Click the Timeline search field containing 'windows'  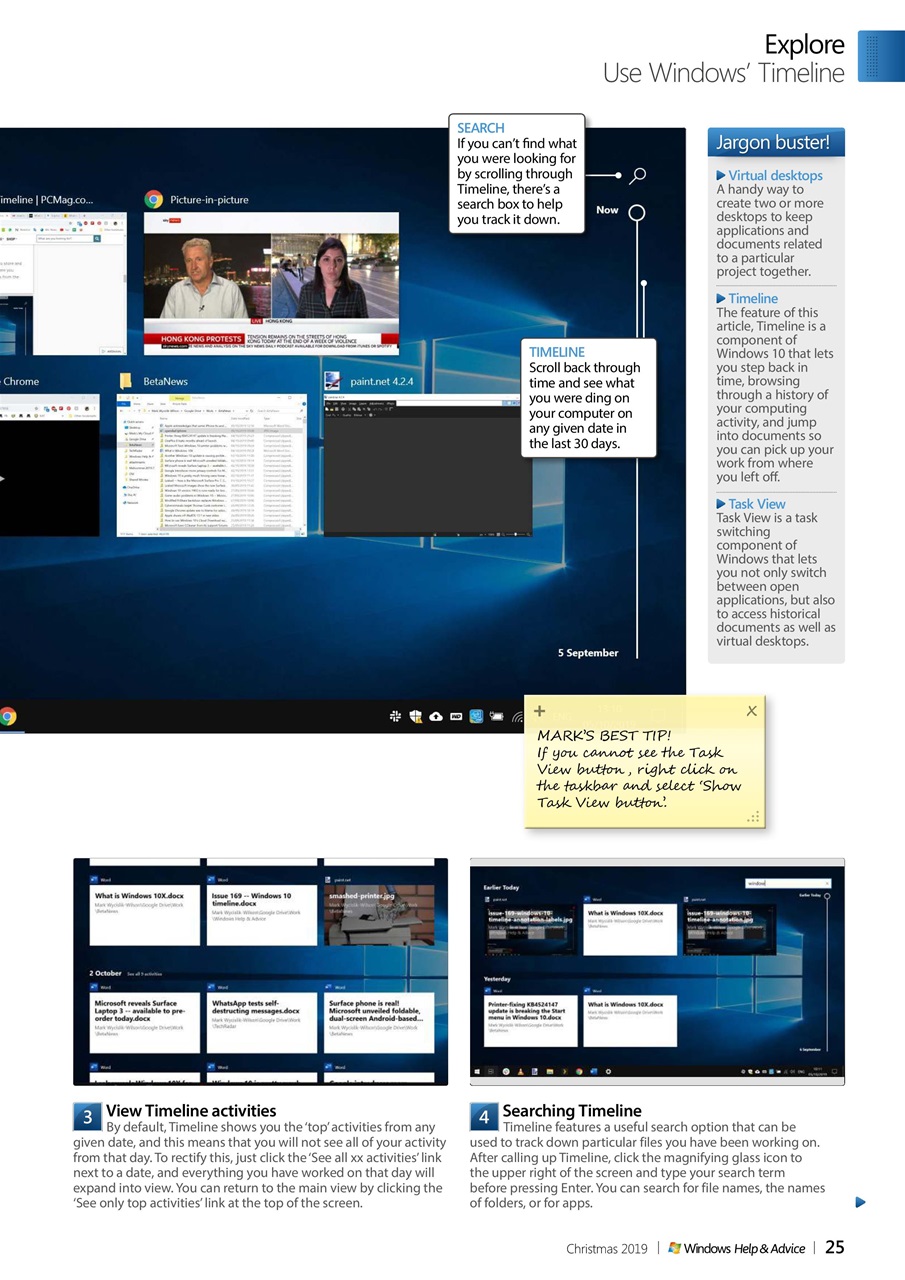[788, 883]
